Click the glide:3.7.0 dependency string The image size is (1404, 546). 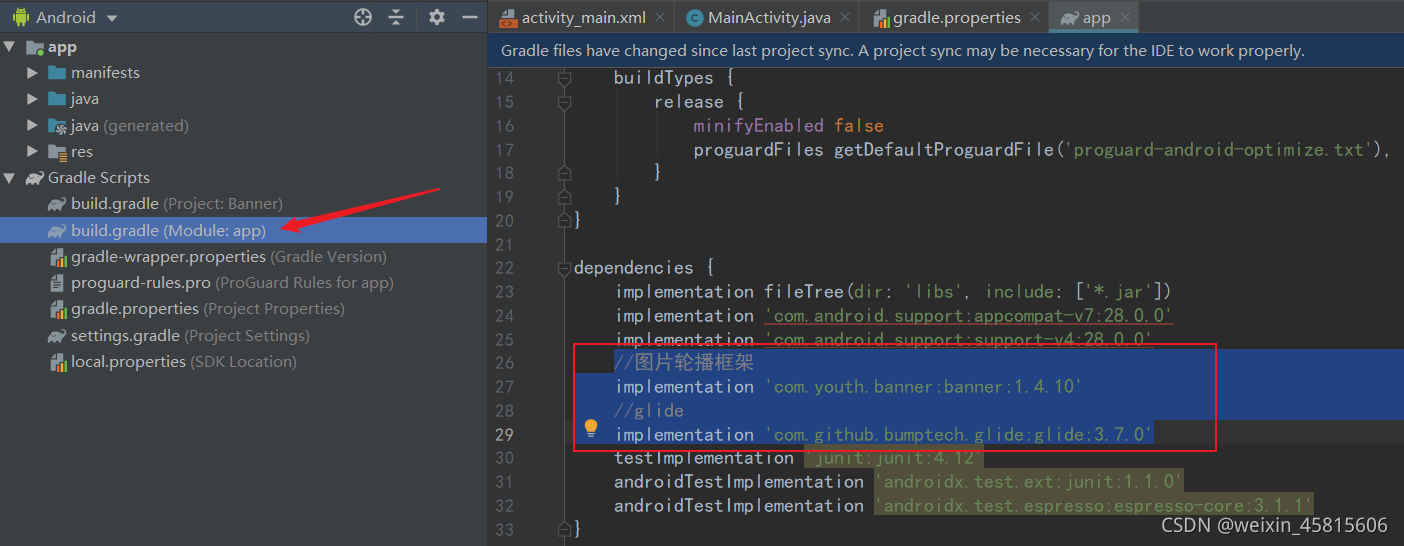coord(959,434)
